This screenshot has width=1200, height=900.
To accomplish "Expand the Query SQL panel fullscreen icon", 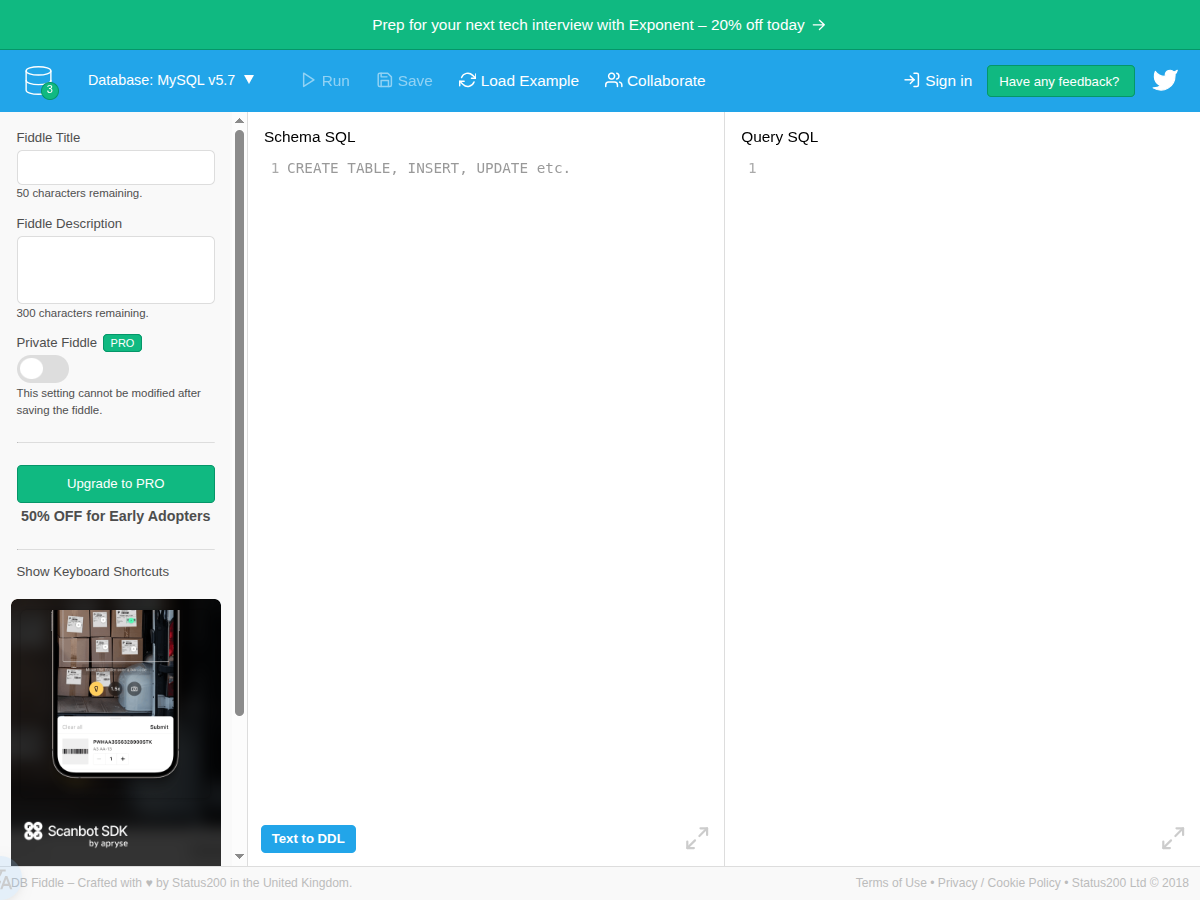I will click(x=1173, y=838).
